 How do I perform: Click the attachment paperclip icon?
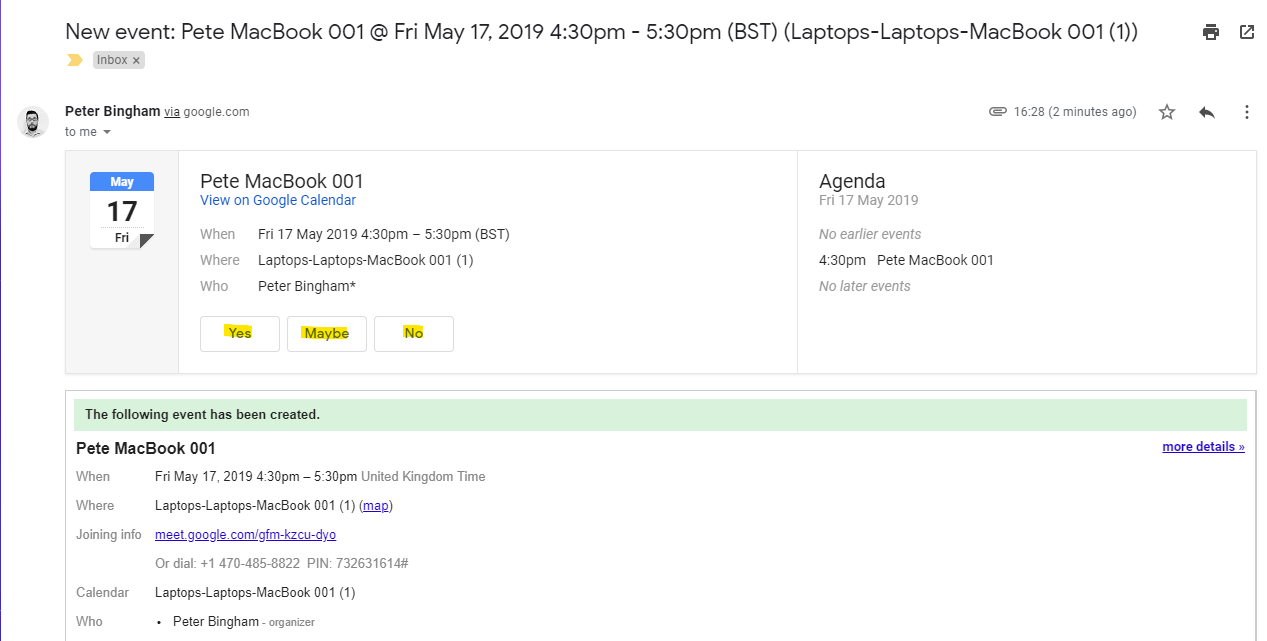click(x=997, y=111)
